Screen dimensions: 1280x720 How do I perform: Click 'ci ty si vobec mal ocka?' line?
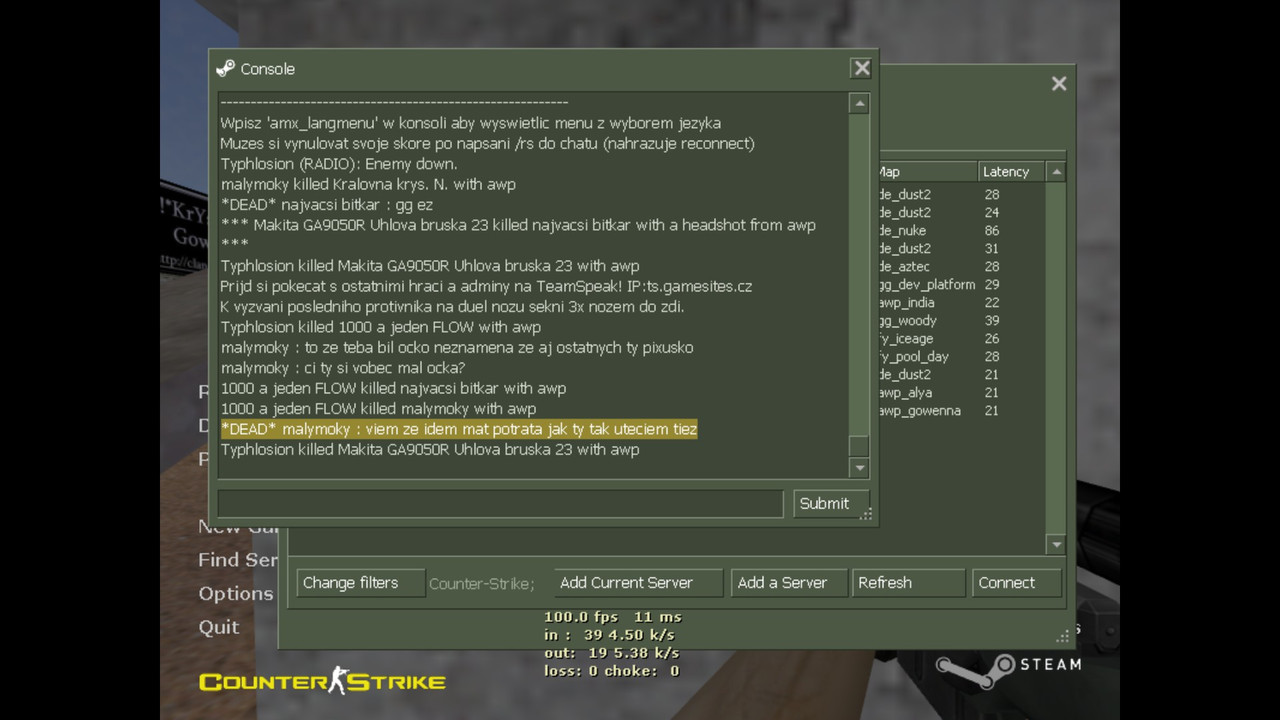(x=343, y=368)
